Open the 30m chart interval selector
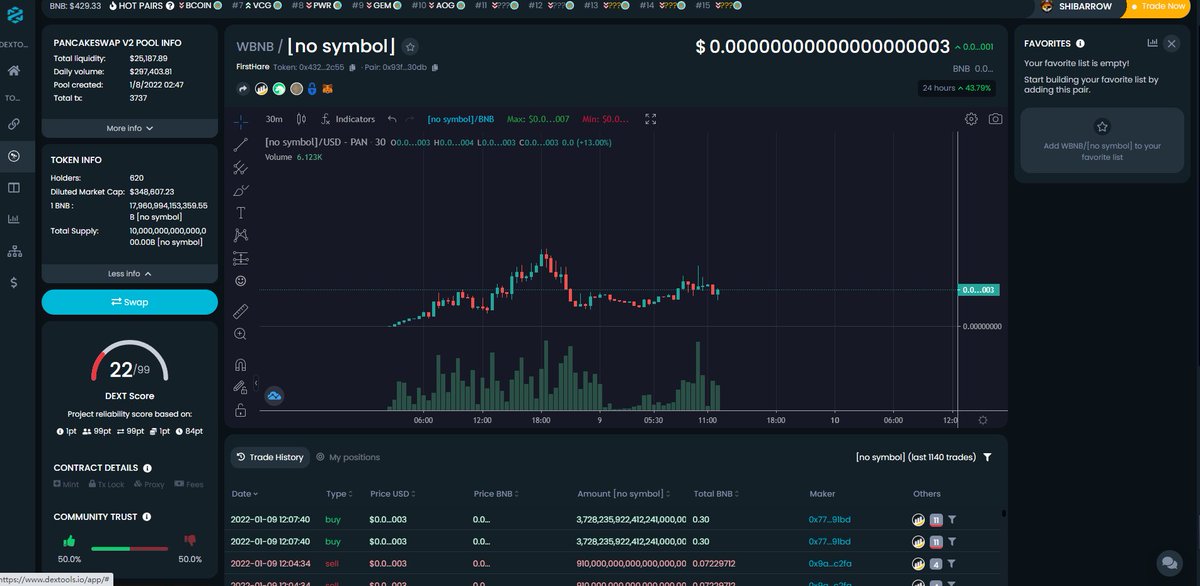Image resolution: width=1200 pixels, height=586 pixels. (x=273, y=119)
